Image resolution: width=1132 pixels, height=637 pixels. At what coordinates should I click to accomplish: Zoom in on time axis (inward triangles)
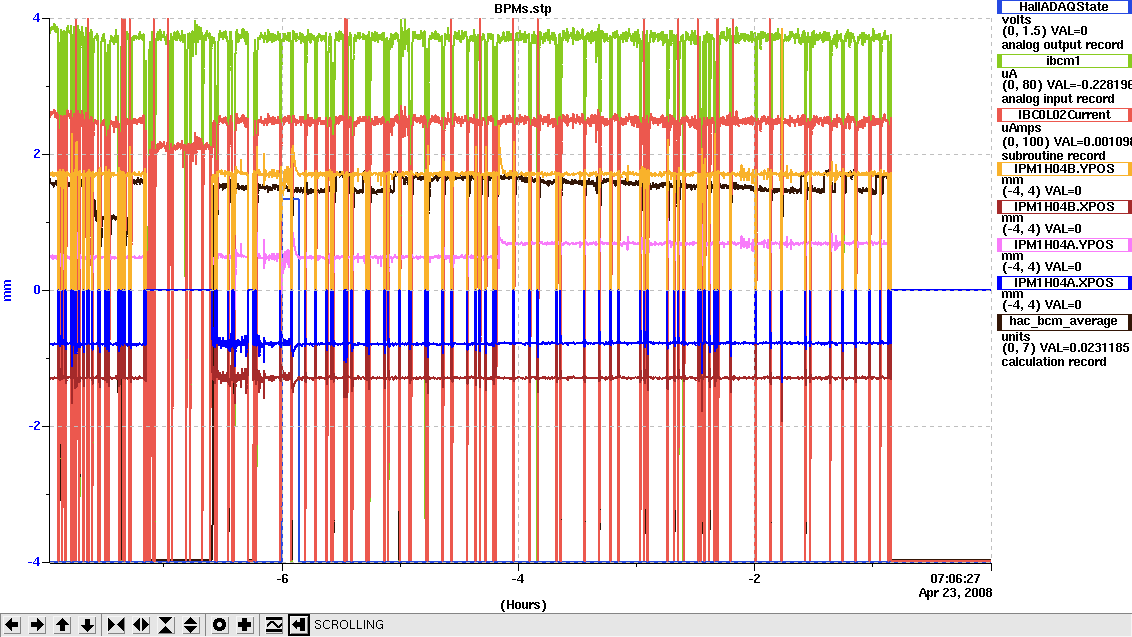[x=116, y=625]
